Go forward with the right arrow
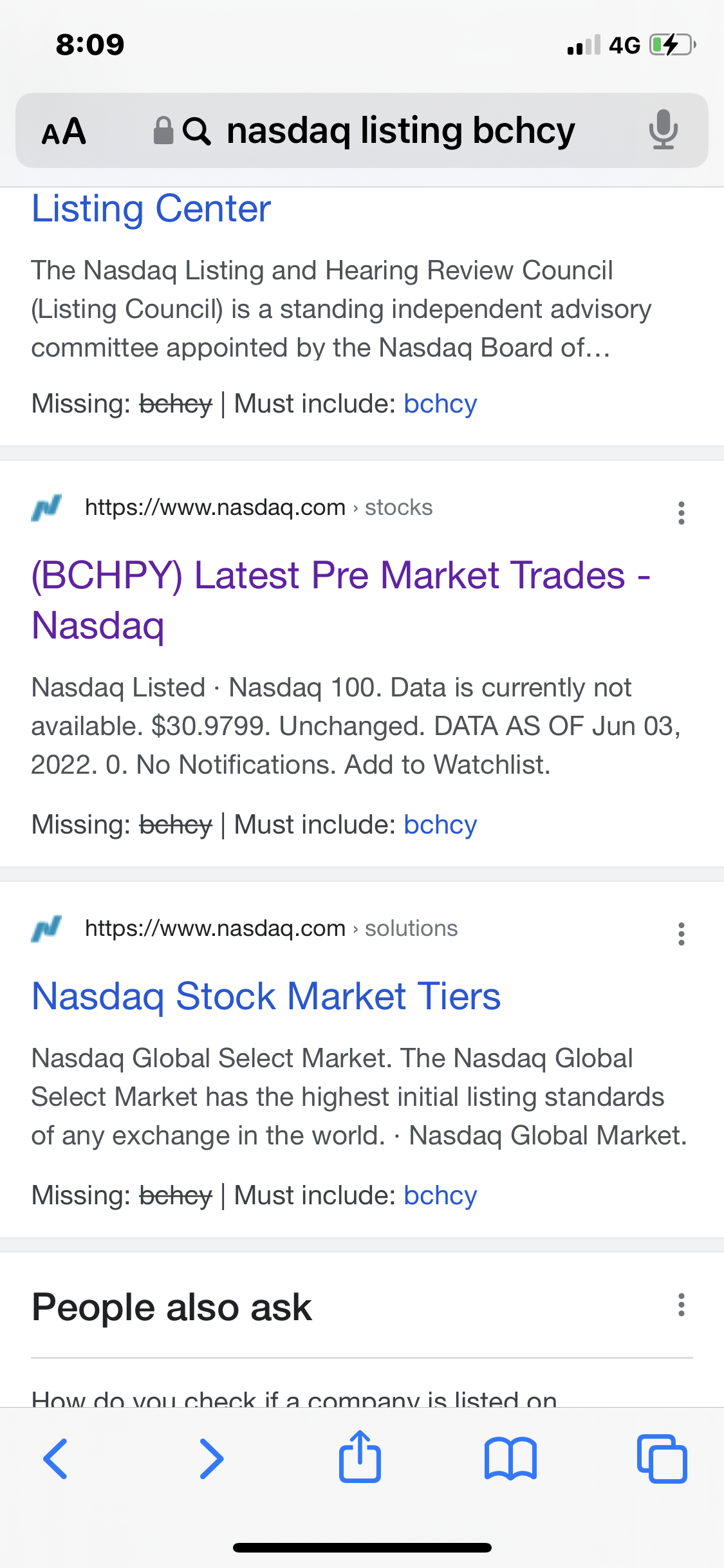Image resolution: width=724 pixels, height=1568 pixels. point(211,1458)
